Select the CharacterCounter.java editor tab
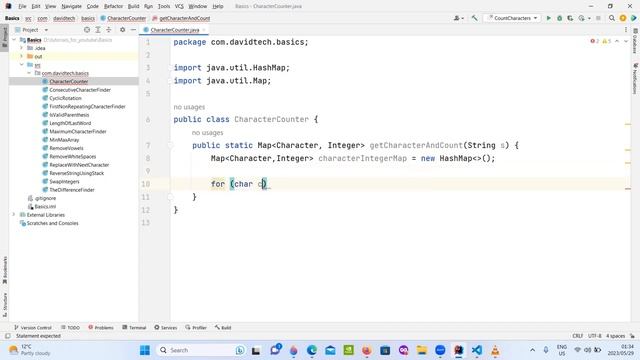 (x=174, y=30)
